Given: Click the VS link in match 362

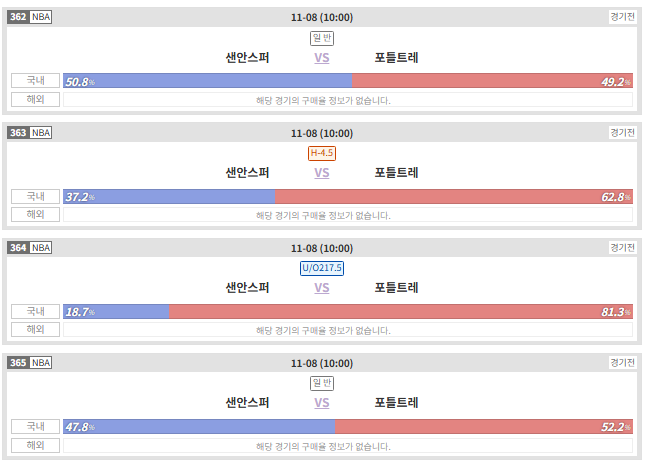Looking at the screenshot, I should (x=322, y=58).
